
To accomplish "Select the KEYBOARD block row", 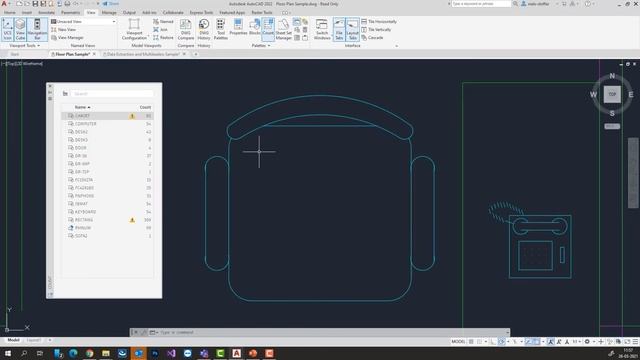I will (x=107, y=212).
